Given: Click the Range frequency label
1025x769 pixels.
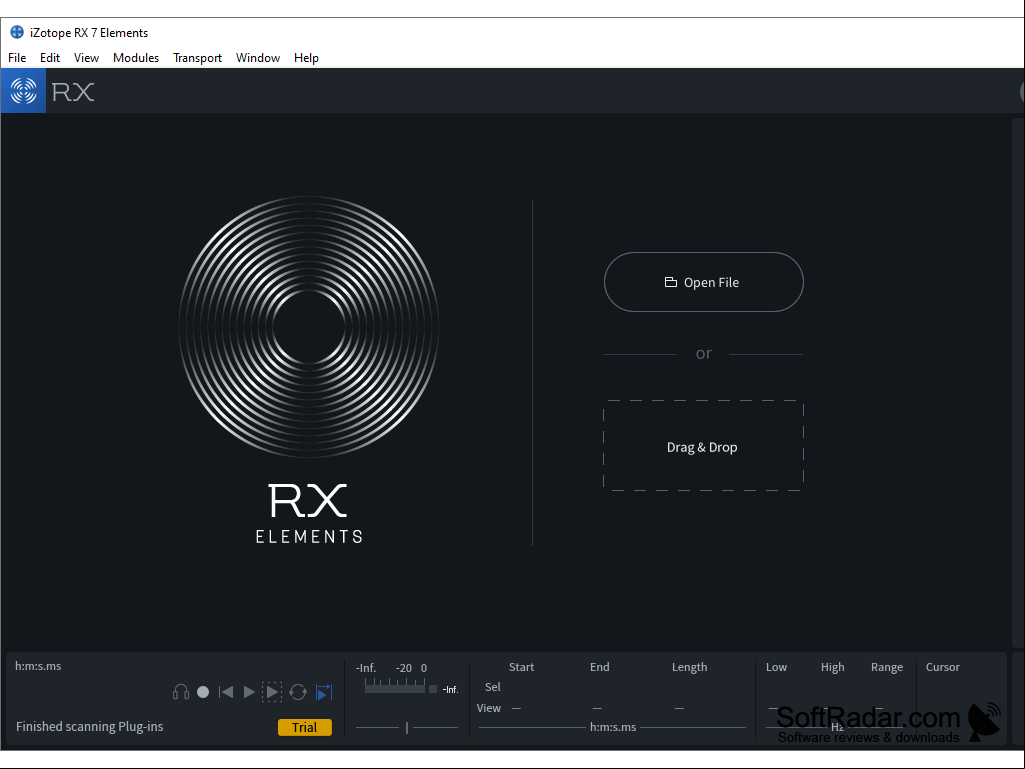Looking at the screenshot, I should 887,667.
